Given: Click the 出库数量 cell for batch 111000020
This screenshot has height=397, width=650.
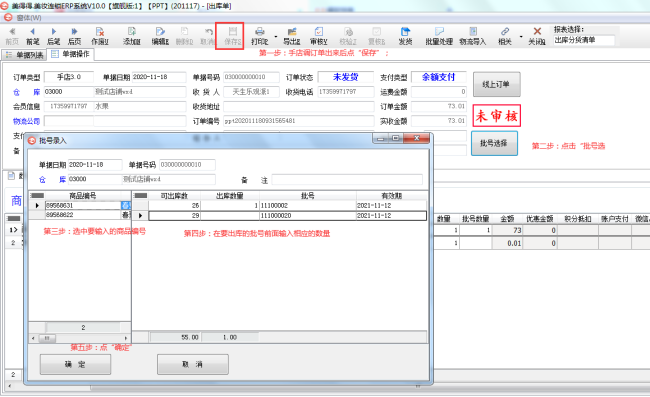Looking at the screenshot, I should click(230, 215).
